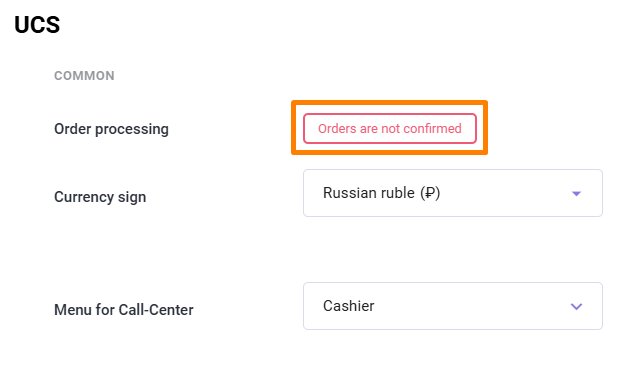625x365 pixels.
Task: Click empty space inside the Cashier combo box
Action: click(470, 306)
